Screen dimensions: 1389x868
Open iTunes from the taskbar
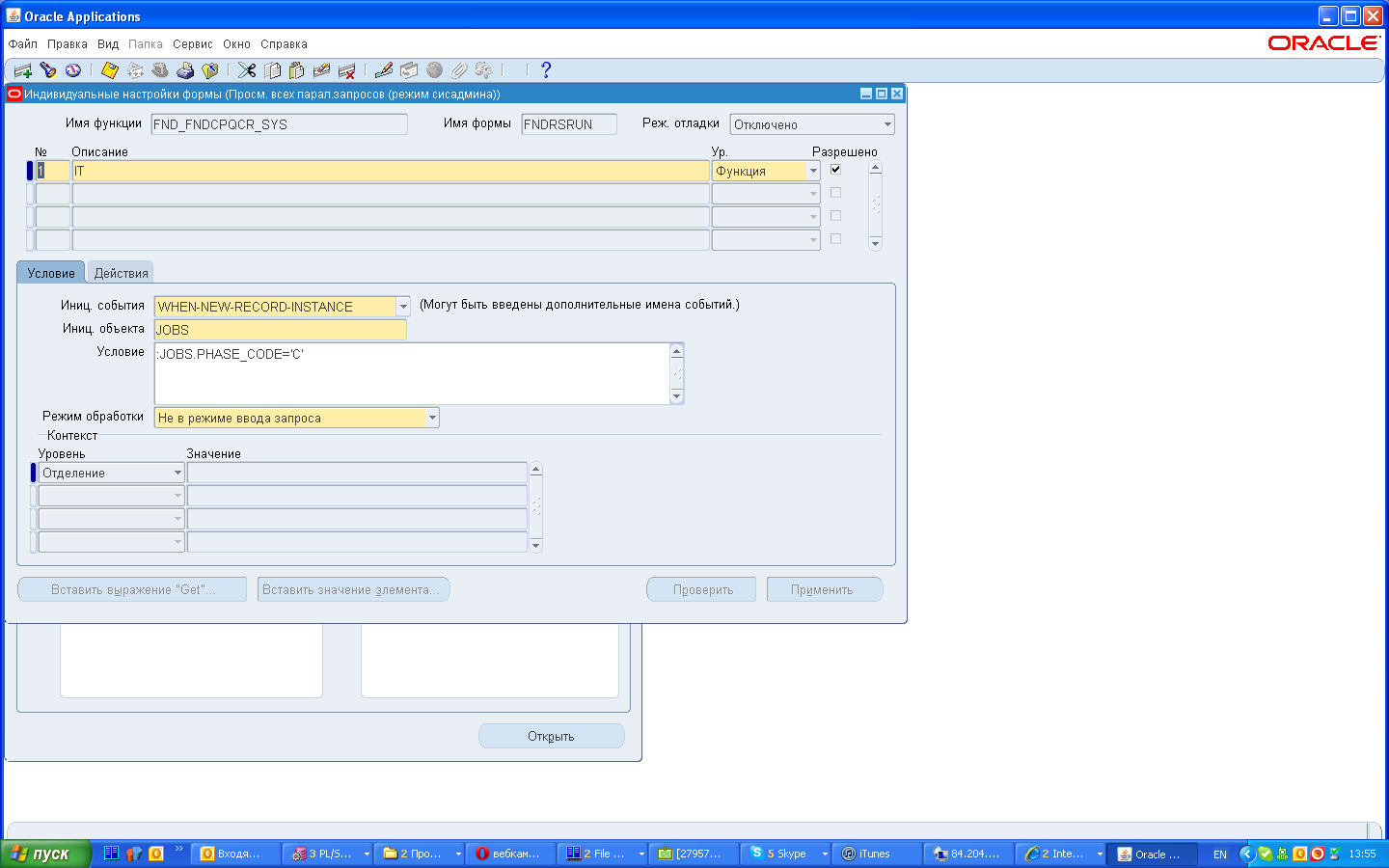879,854
